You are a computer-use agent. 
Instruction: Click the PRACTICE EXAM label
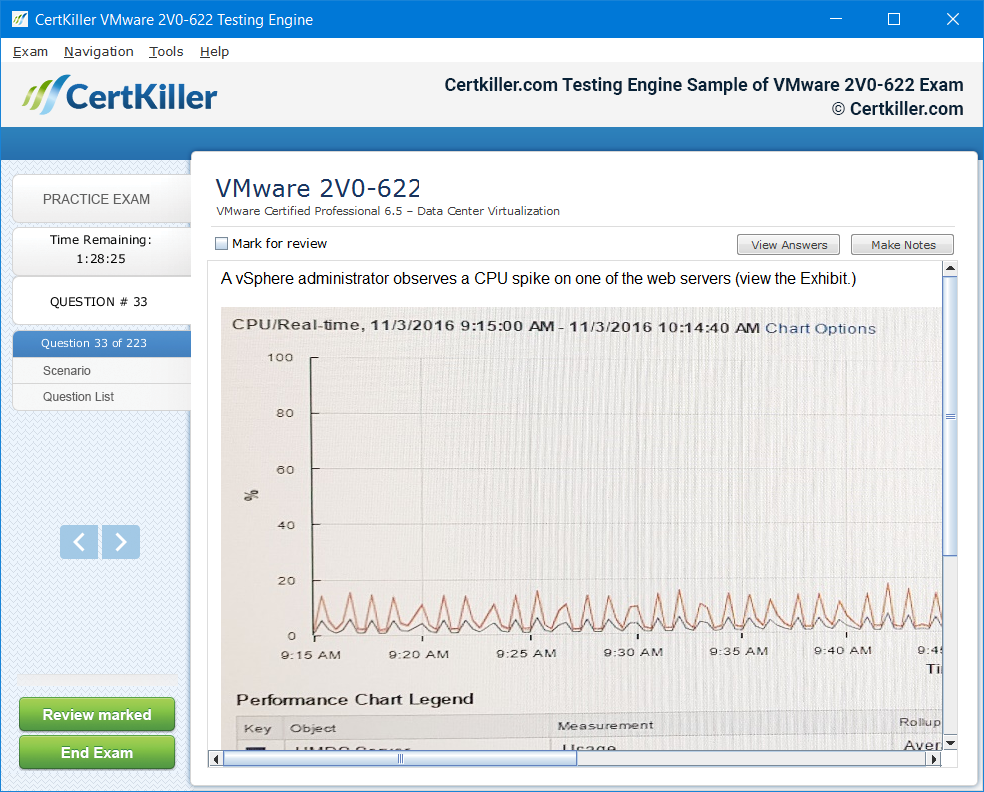(x=97, y=199)
